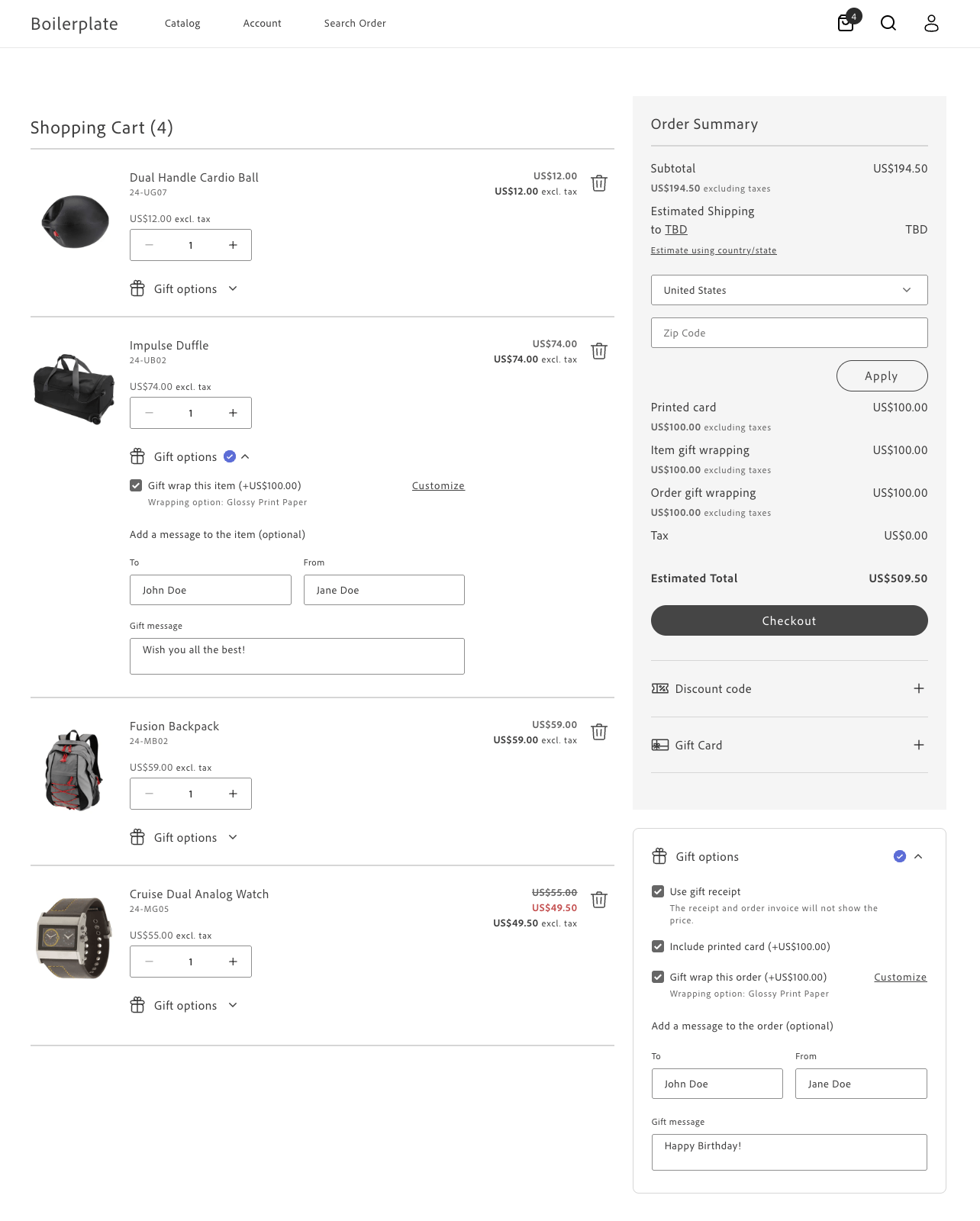Collapse Impulse Duffle gift options section
The width and height of the screenshot is (980, 1221).
tap(246, 456)
